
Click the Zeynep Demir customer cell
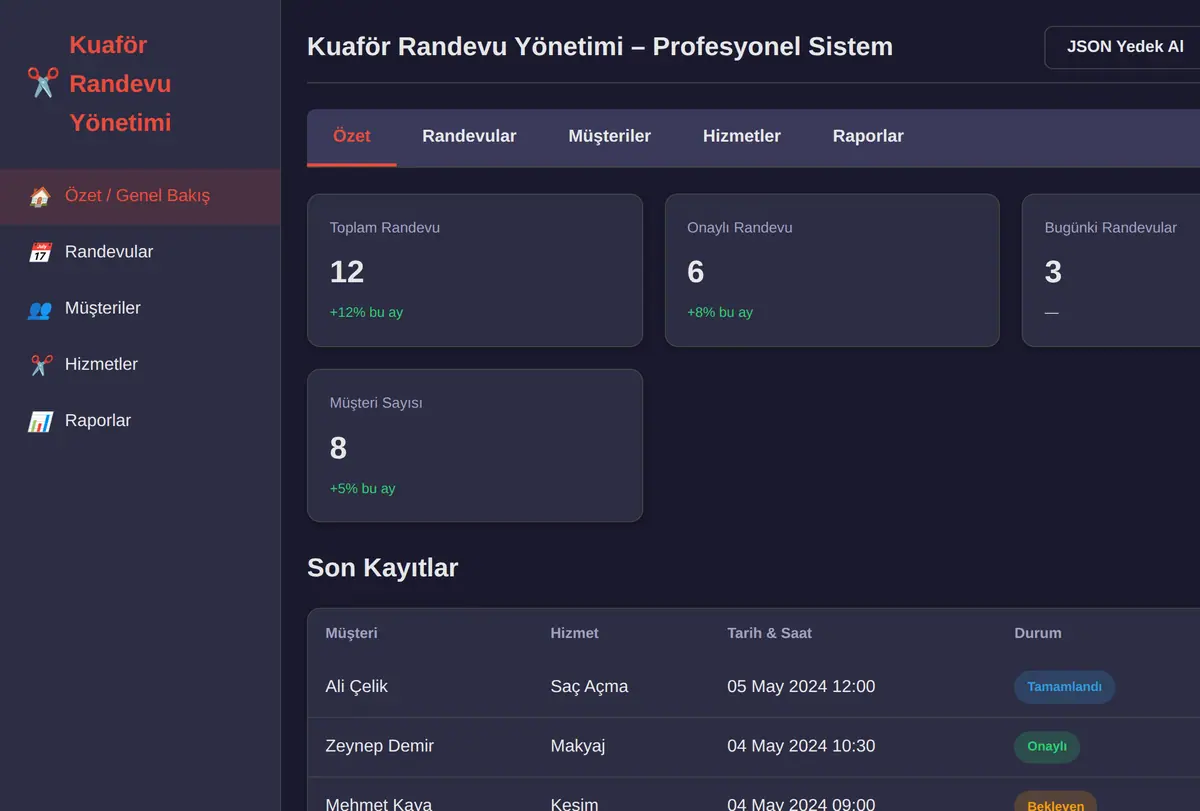[x=380, y=746]
